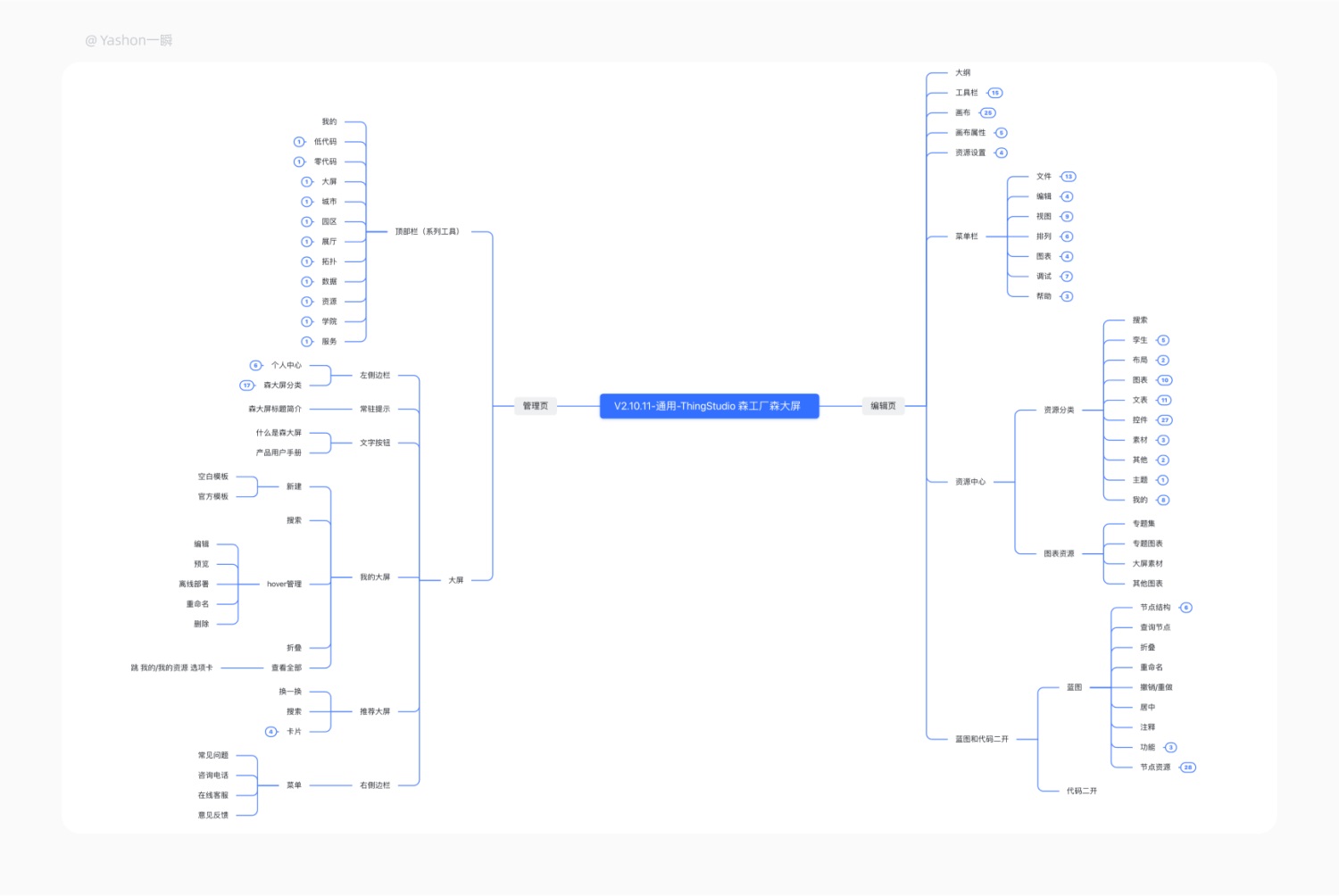Expand the collapsed count badge beside 零代码

coord(299,162)
